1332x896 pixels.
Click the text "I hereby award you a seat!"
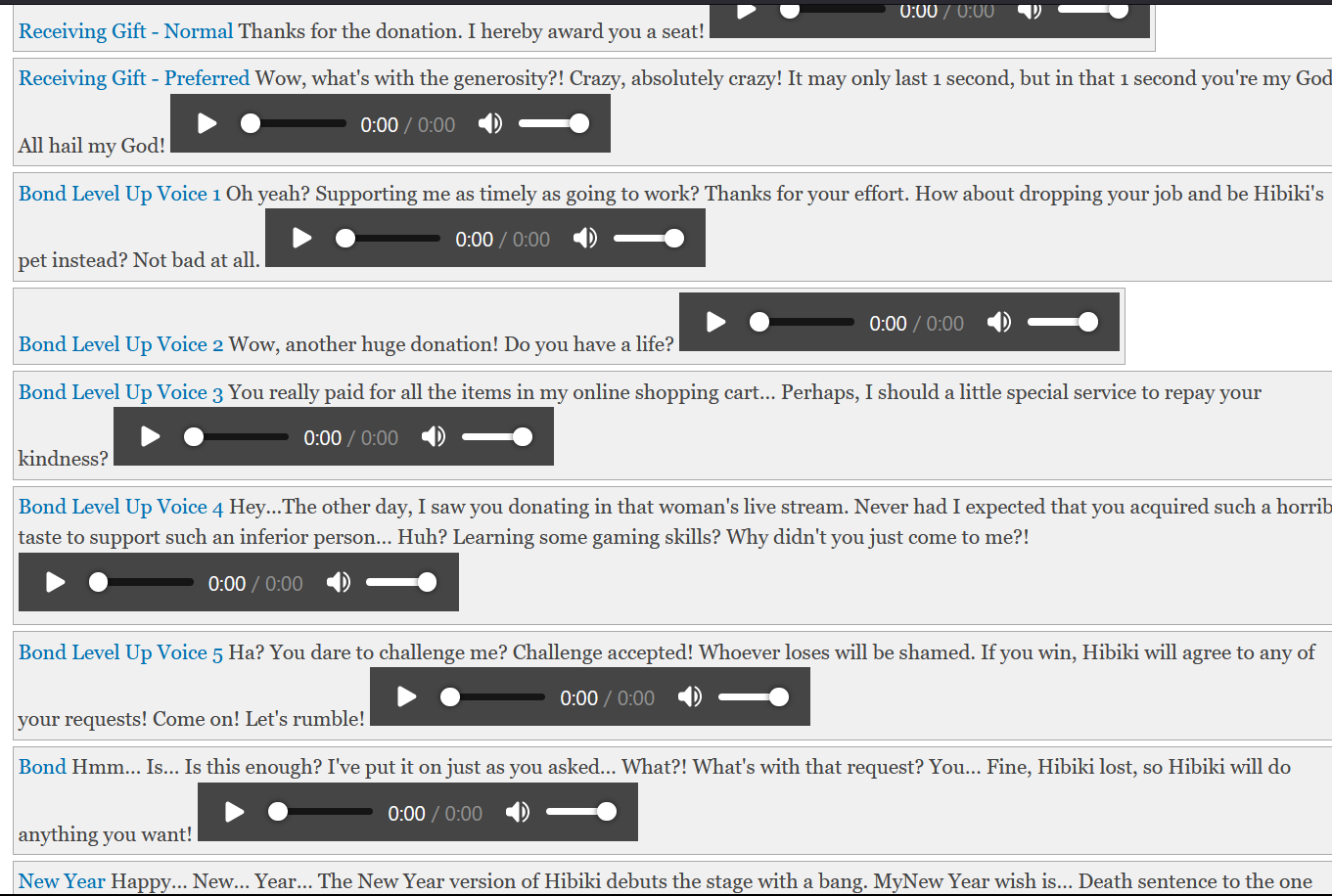(x=585, y=31)
